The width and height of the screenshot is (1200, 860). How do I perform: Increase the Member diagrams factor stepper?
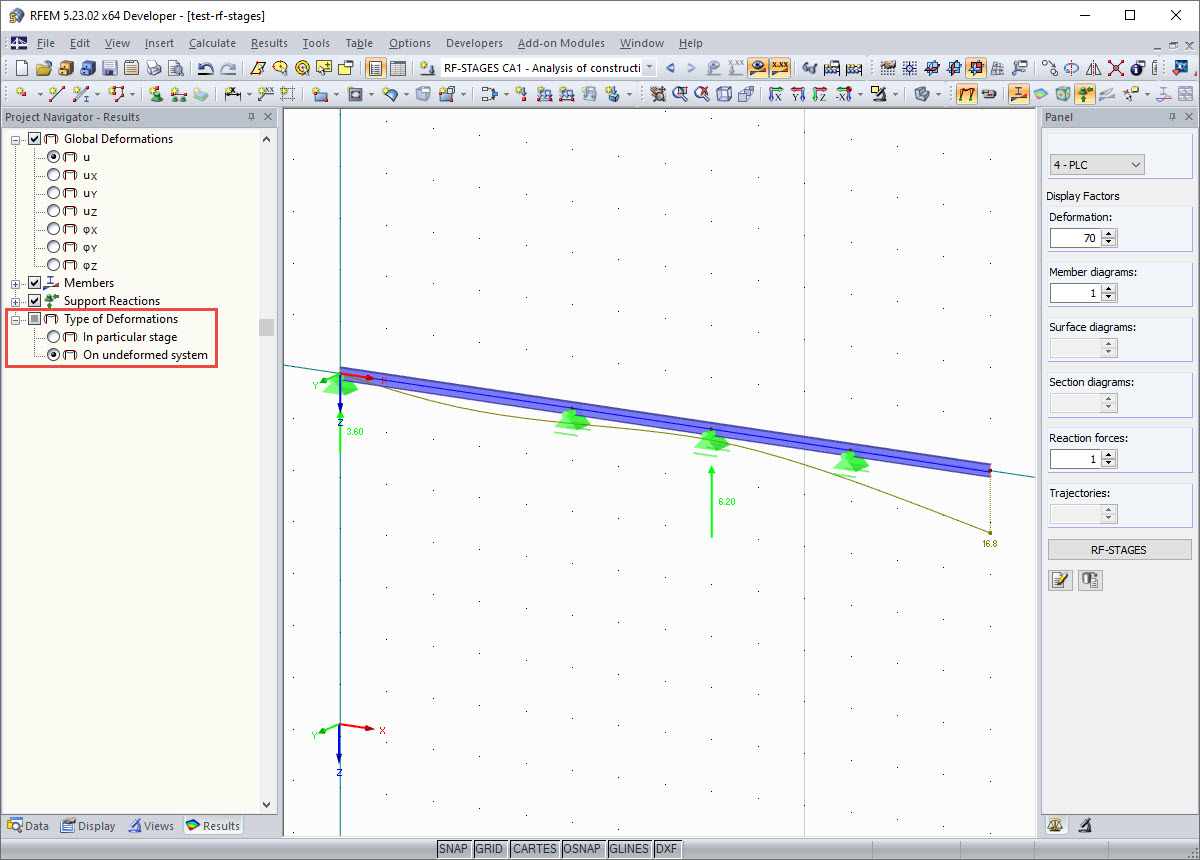pos(1108,289)
